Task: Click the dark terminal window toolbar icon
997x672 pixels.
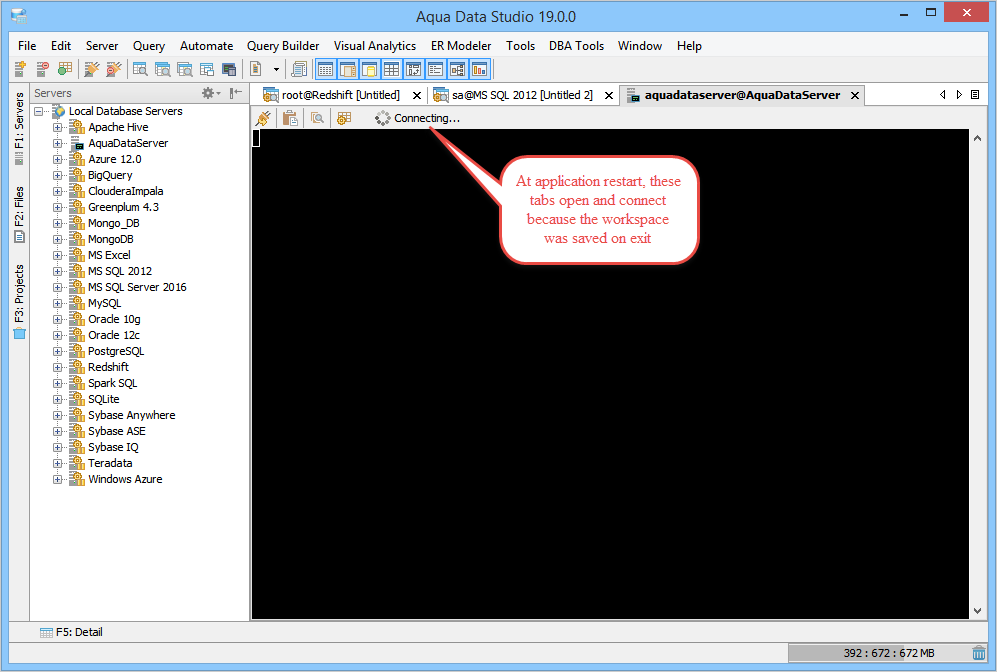Action: tap(229, 69)
